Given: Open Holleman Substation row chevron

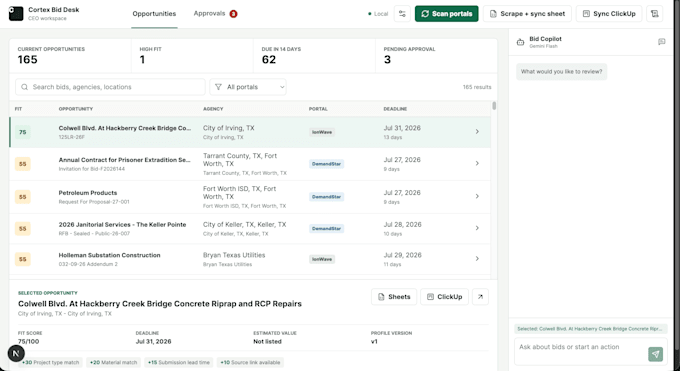Looking at the screenshot, I should (477, 259).
